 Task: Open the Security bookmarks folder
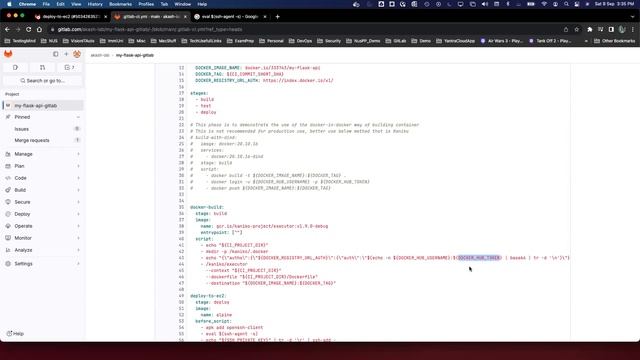[x=329, y=41]
